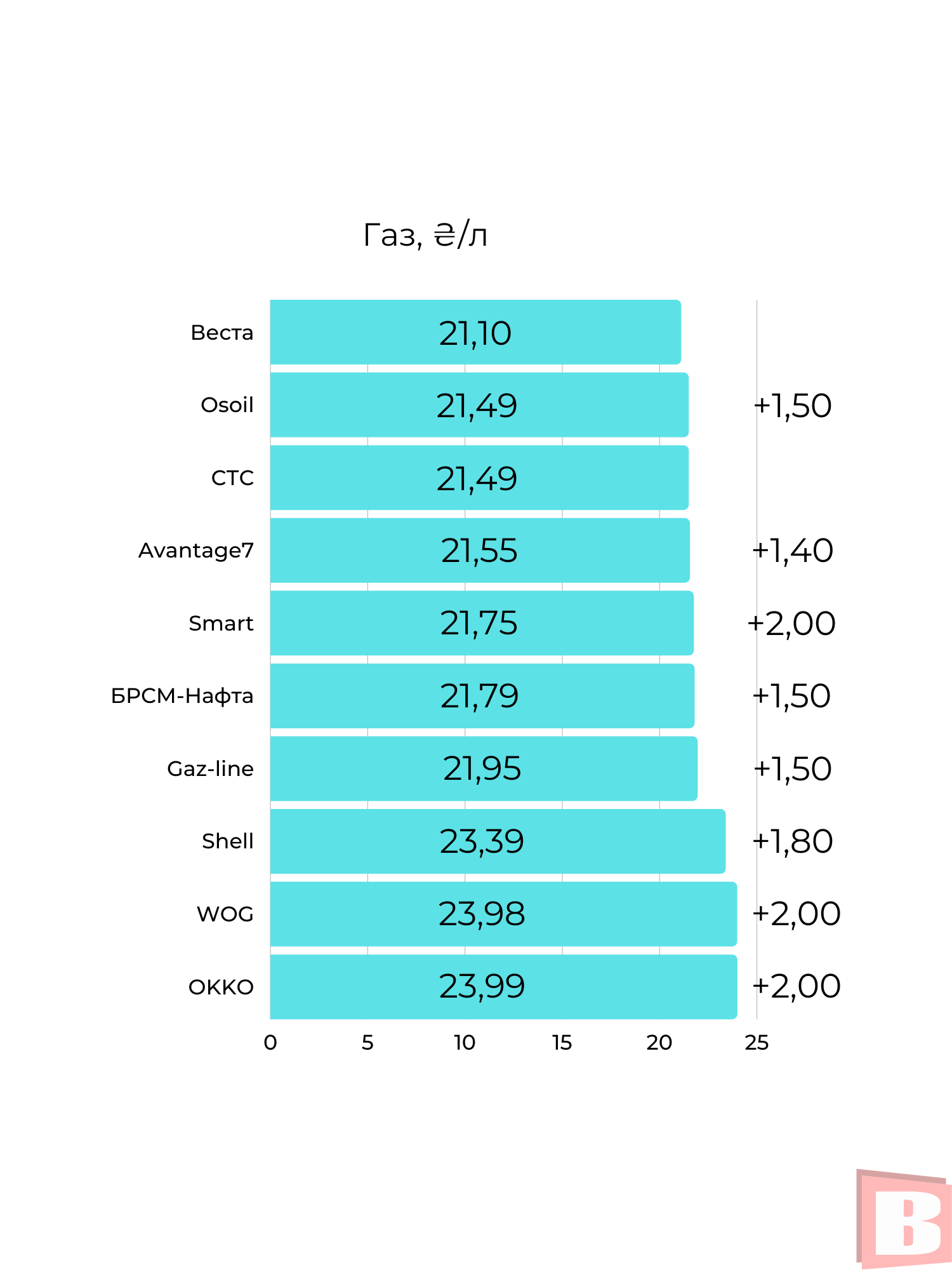Click the 10 tick on the axis

point(465,1043)
